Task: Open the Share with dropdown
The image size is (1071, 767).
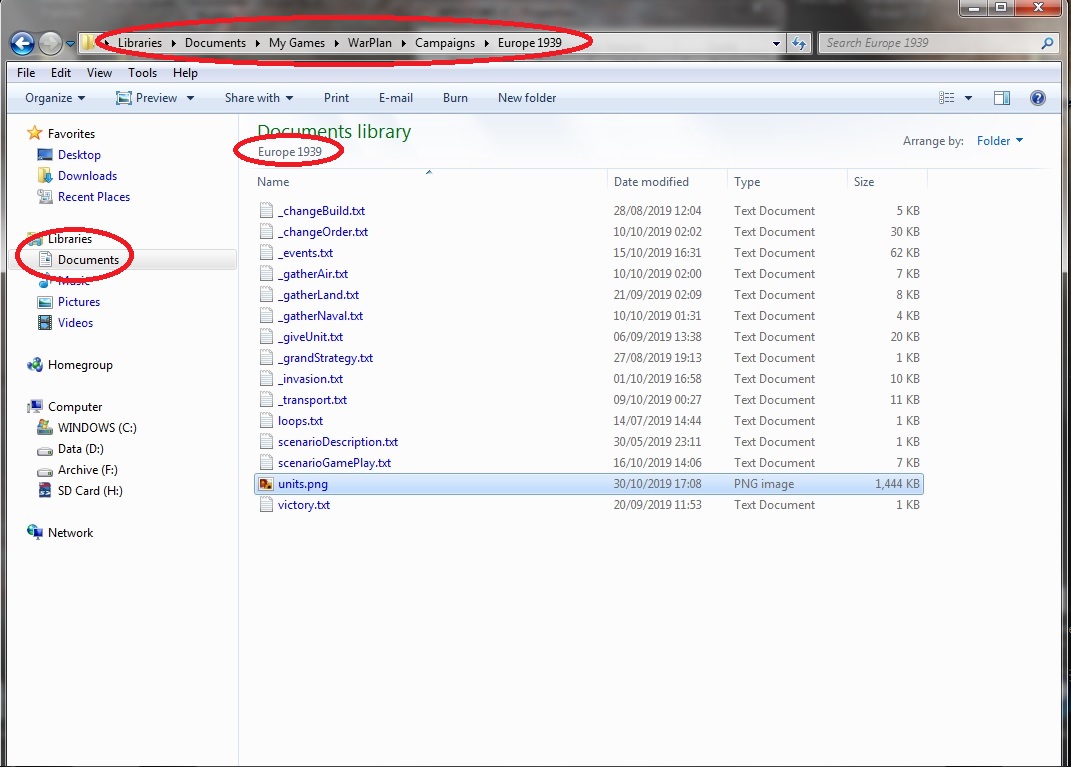Action: pyautogui.click(x=259, y=98)
